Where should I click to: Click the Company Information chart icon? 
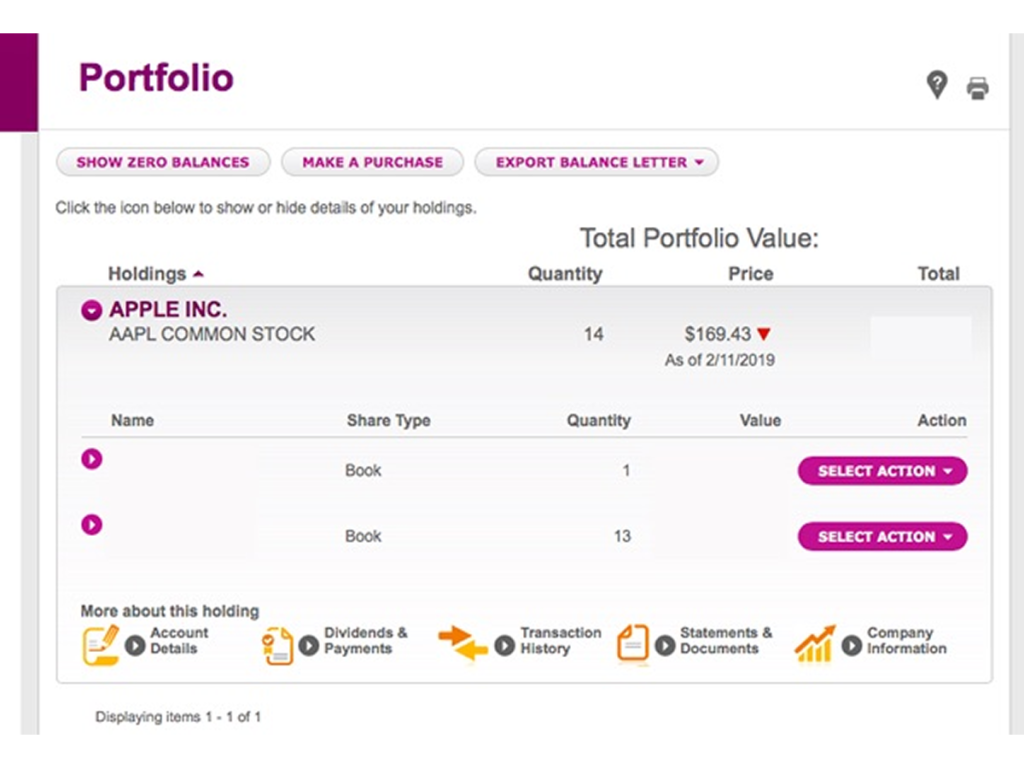(814, 644)
